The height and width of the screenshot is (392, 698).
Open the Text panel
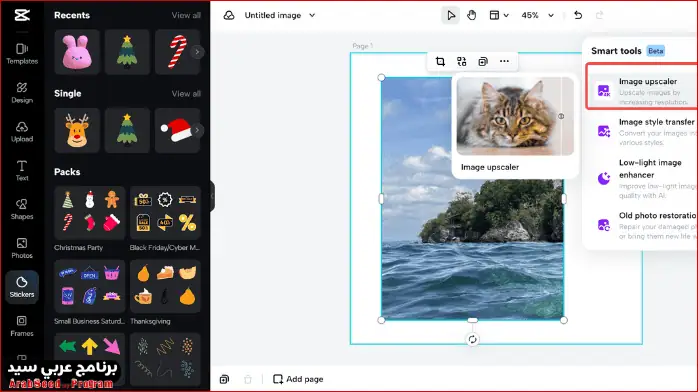pos(22,170)
